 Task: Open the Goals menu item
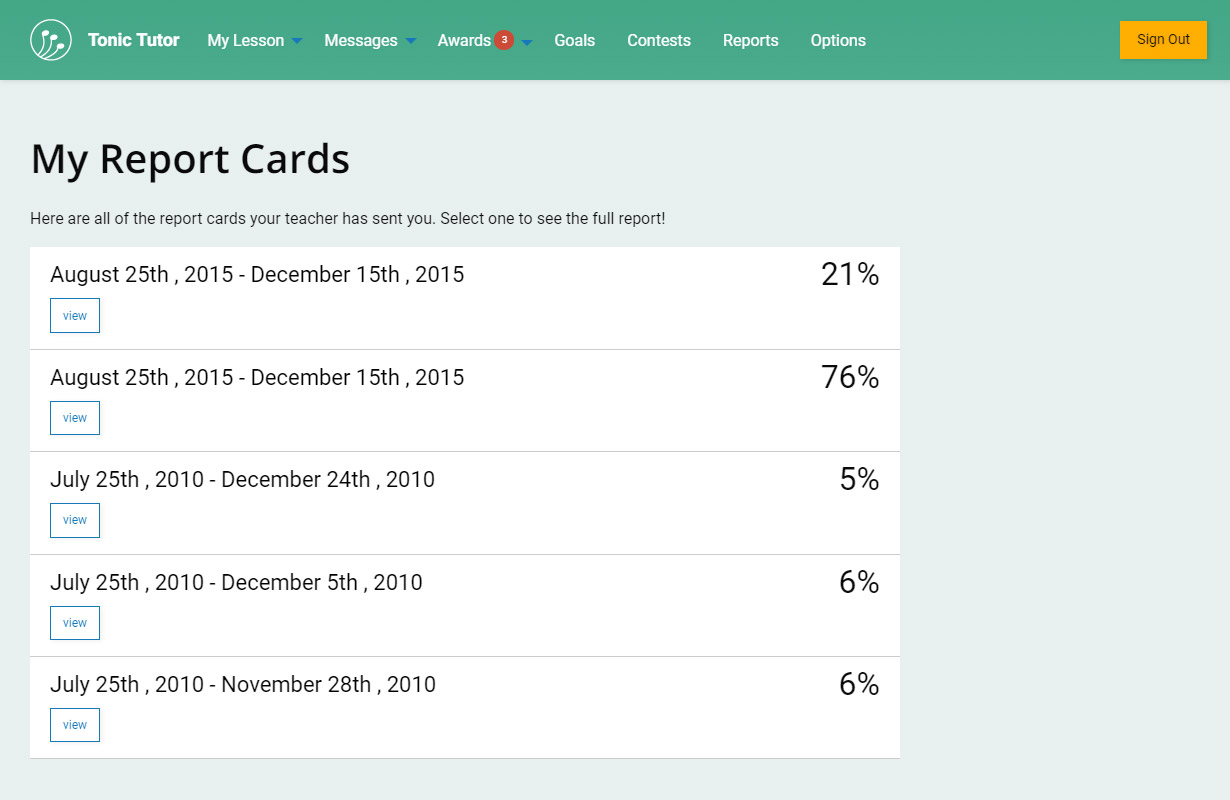click(x=574, y=40)
